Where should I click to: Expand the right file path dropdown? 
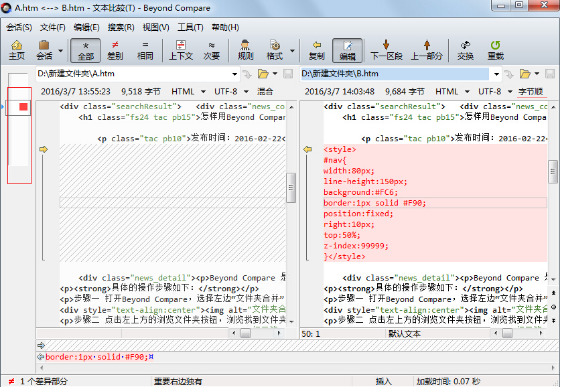pos(497,74)
